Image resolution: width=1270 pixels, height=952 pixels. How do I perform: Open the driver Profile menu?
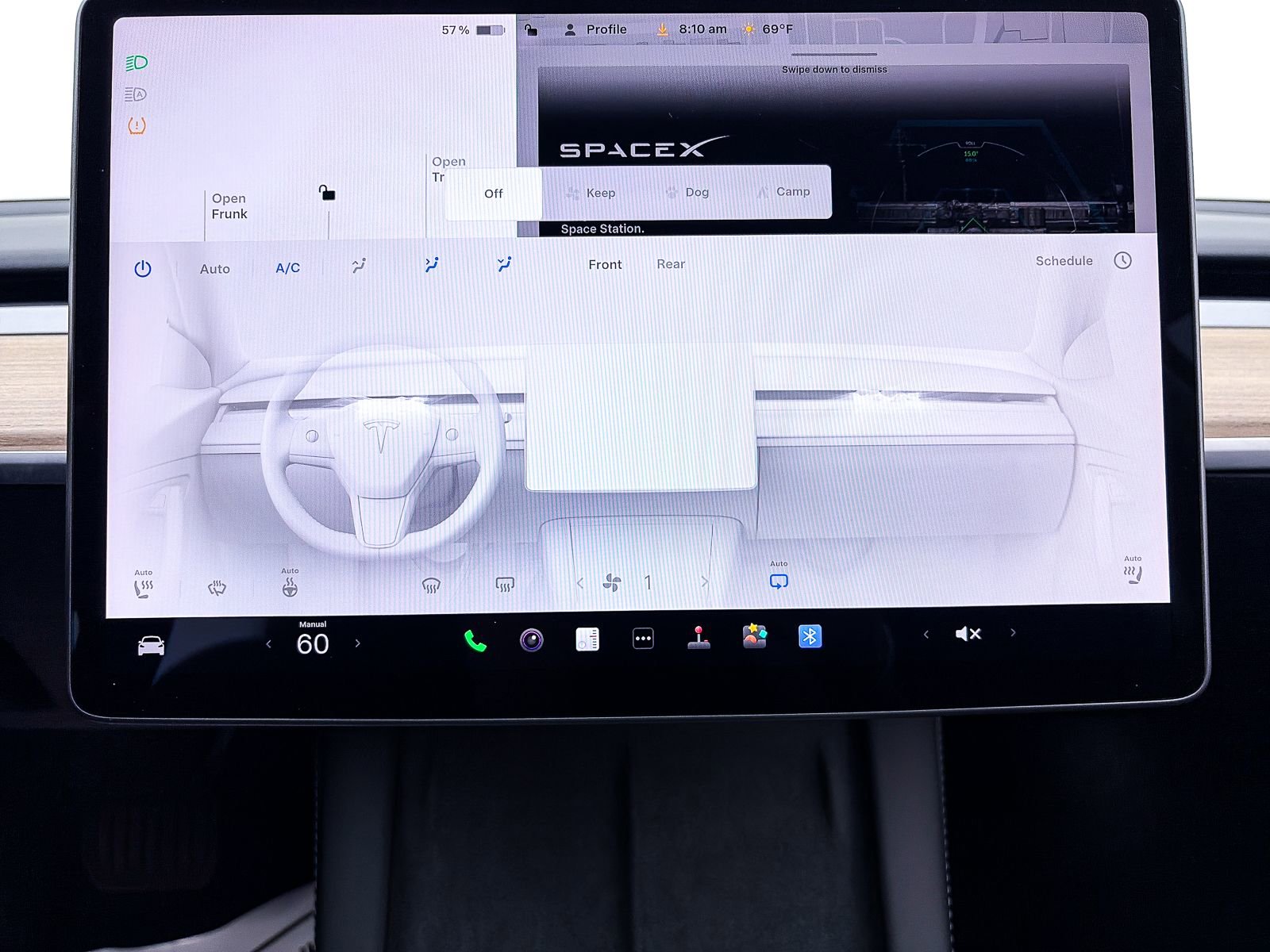[x=596, y=29]
